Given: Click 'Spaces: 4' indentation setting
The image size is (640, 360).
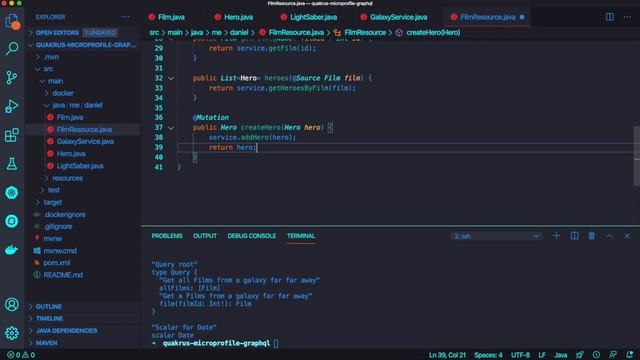Looking at the screenshot, I should (x=488, y=355).
